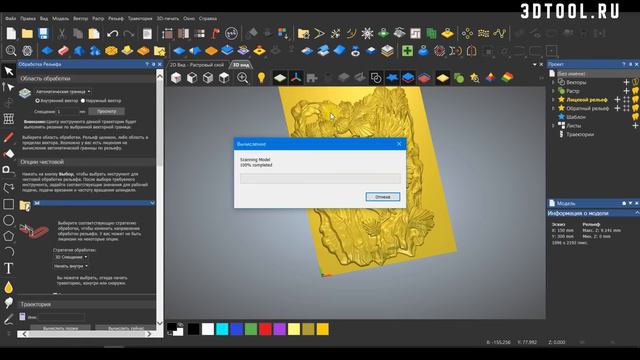Click the Paste clipboard icon
The width and height of the screenshot is (640, 360).
[x=94, y=33]
